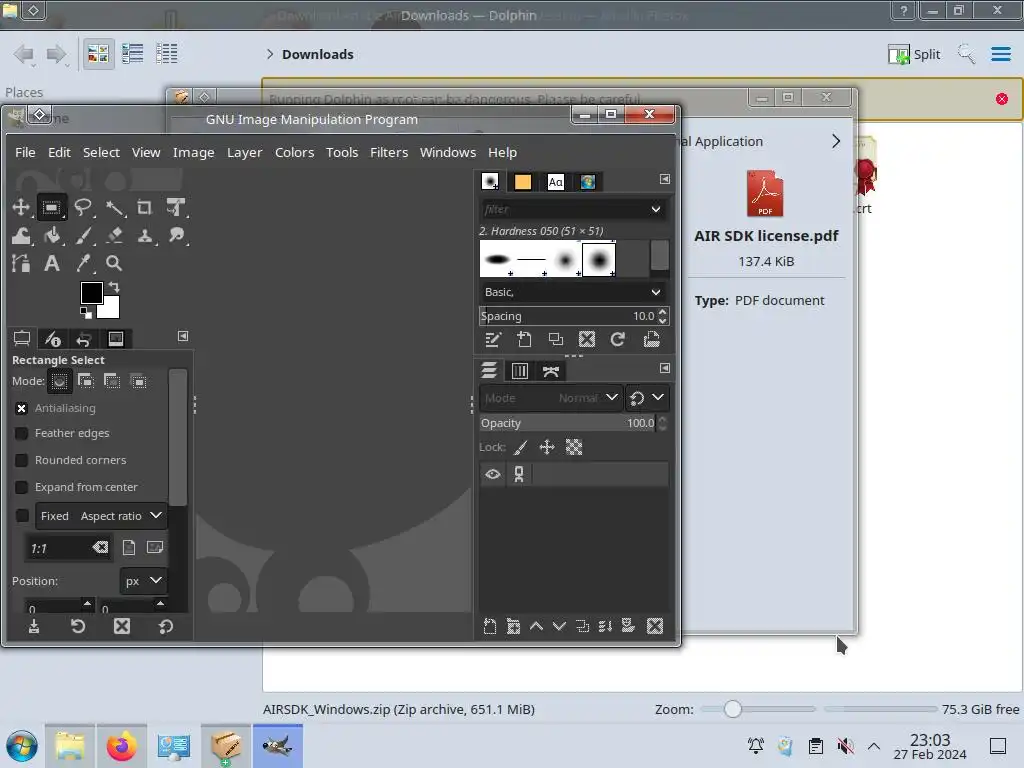
Task: Reset colors to default black and white
Action: (86, 313)
